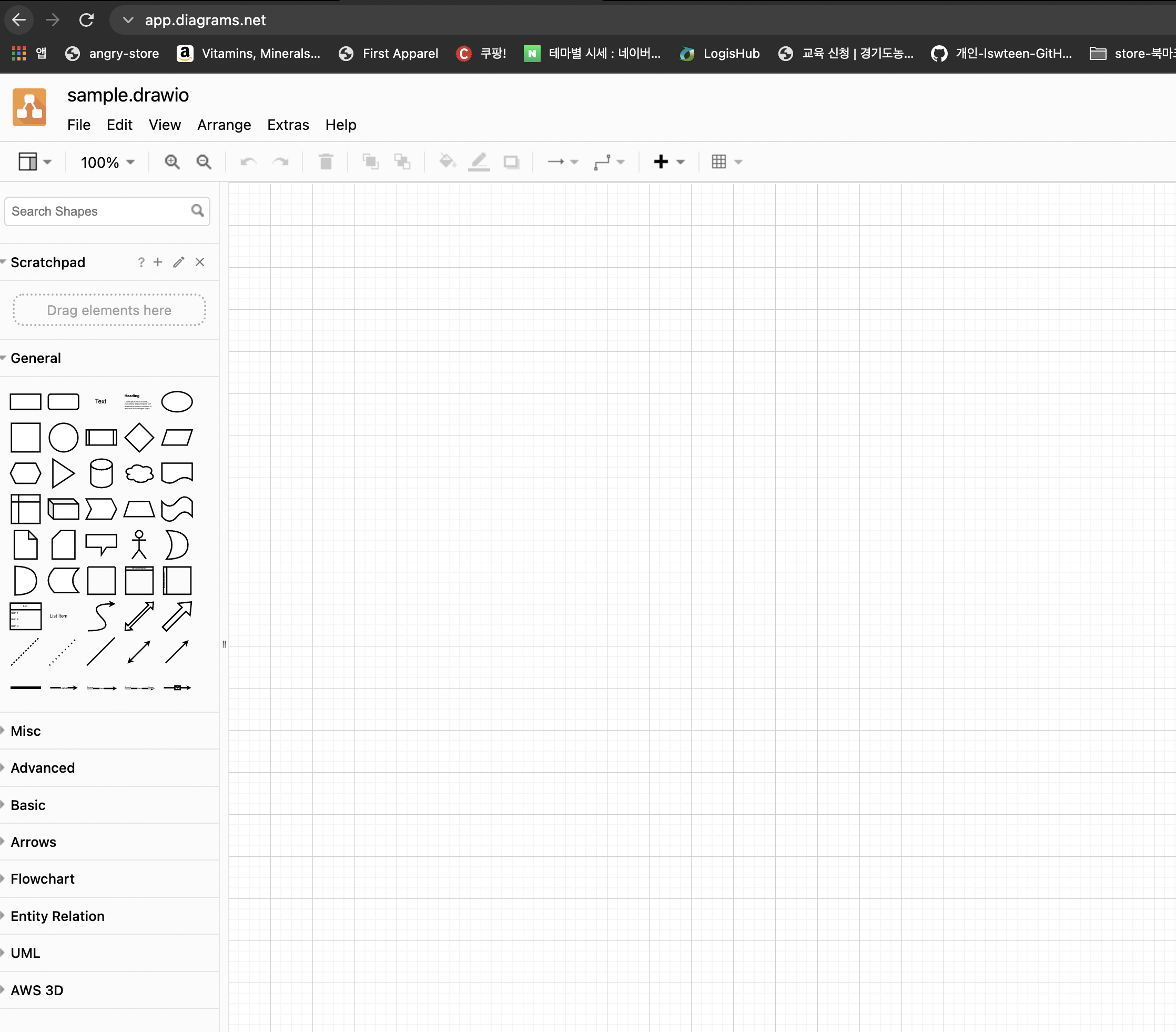The image size is (1176, 1032).
Task: Open the Arrange menu
Action: pos(224,125)
